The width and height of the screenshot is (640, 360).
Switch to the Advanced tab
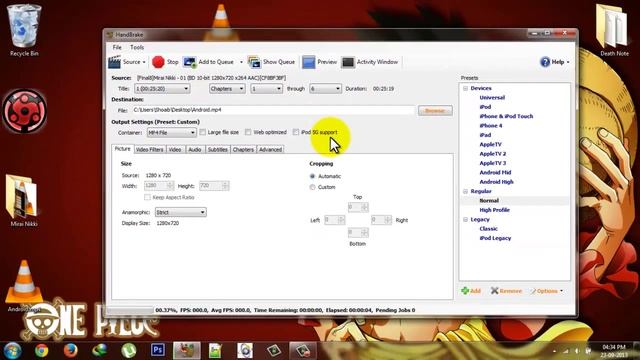[270, 150]
